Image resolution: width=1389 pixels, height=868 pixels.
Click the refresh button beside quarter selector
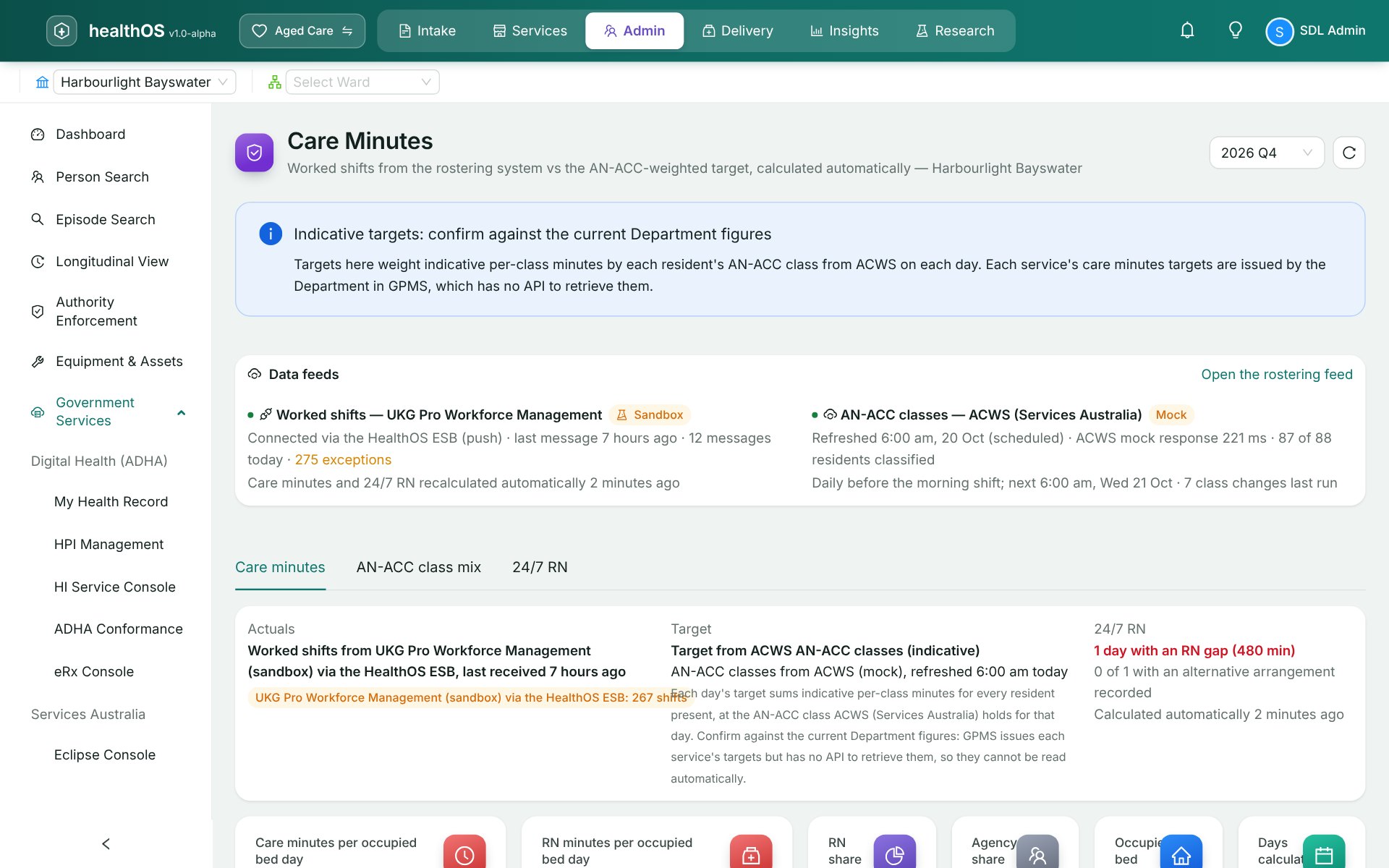click(x=1349, y=153)
